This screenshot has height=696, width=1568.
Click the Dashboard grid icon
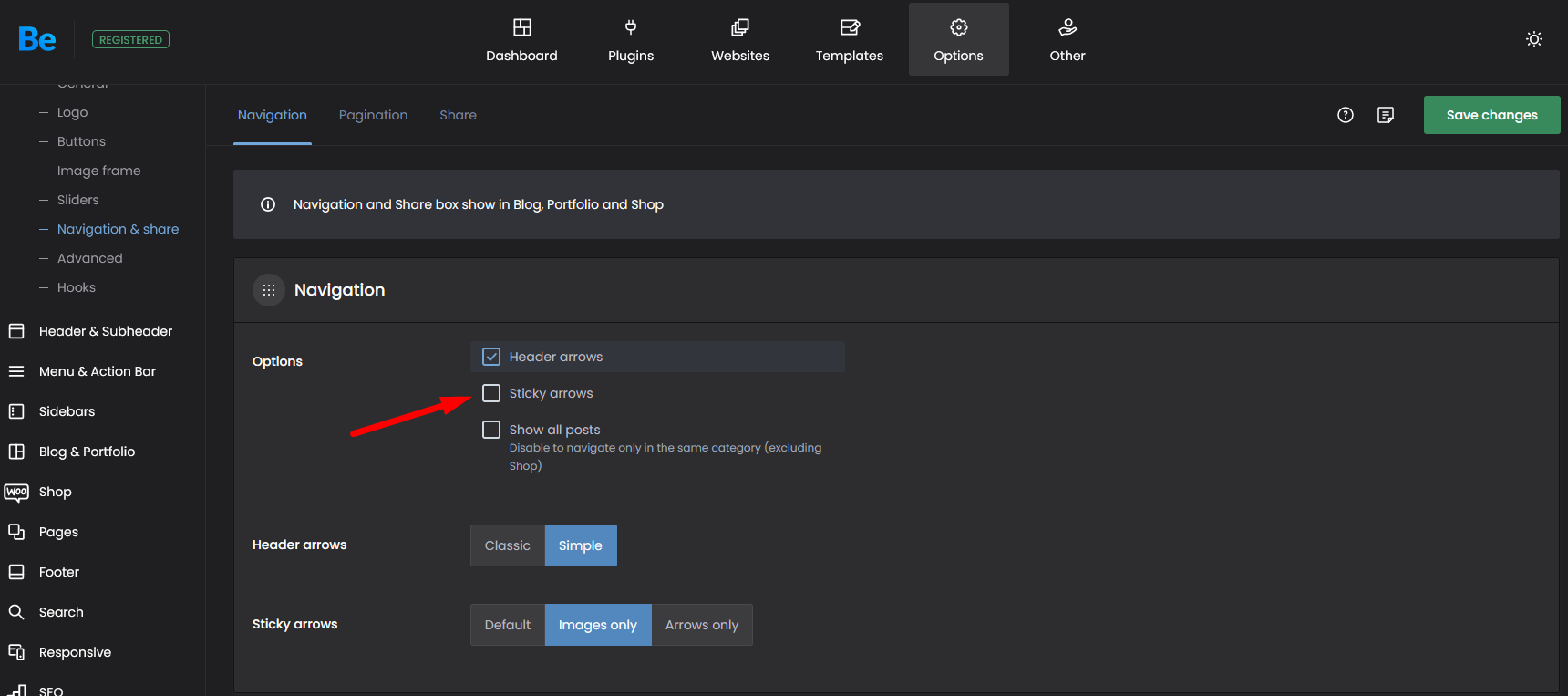[522, 26]
